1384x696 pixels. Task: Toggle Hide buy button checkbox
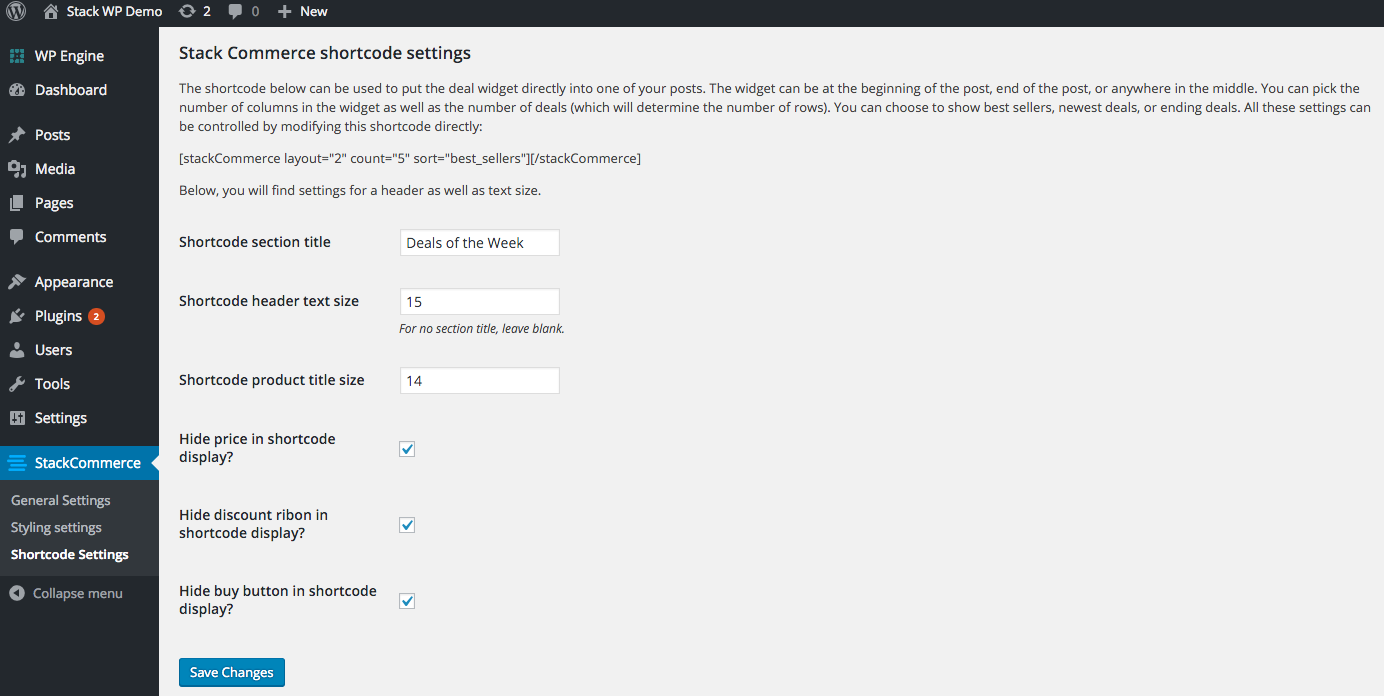[x=407, y=601]
